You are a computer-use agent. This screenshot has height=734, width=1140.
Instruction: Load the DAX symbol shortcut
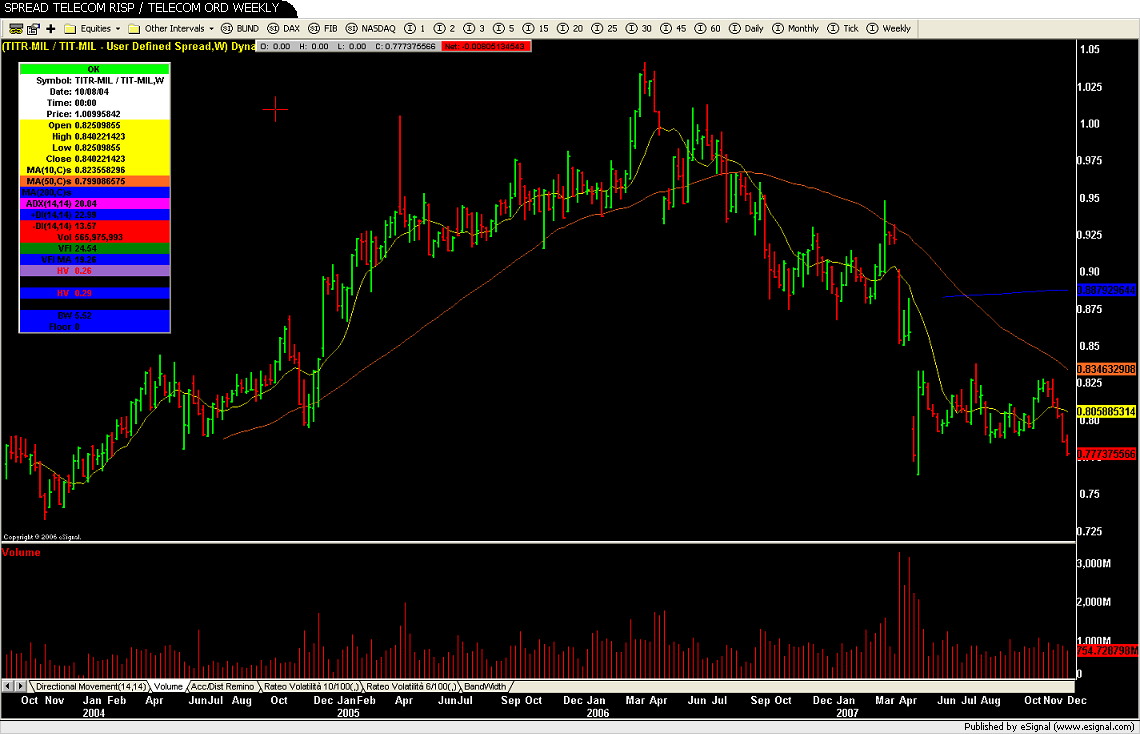click(x=284, y=29)
